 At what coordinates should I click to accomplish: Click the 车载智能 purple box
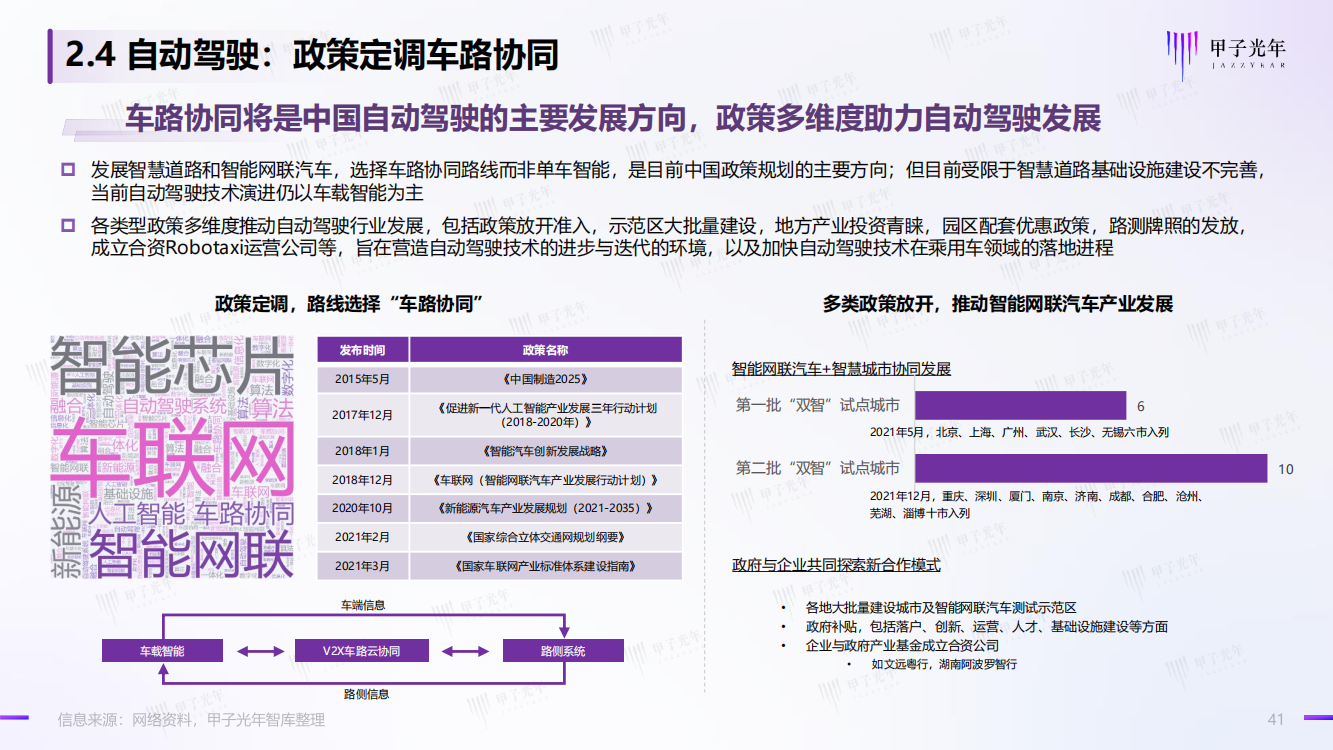[162, 651]
